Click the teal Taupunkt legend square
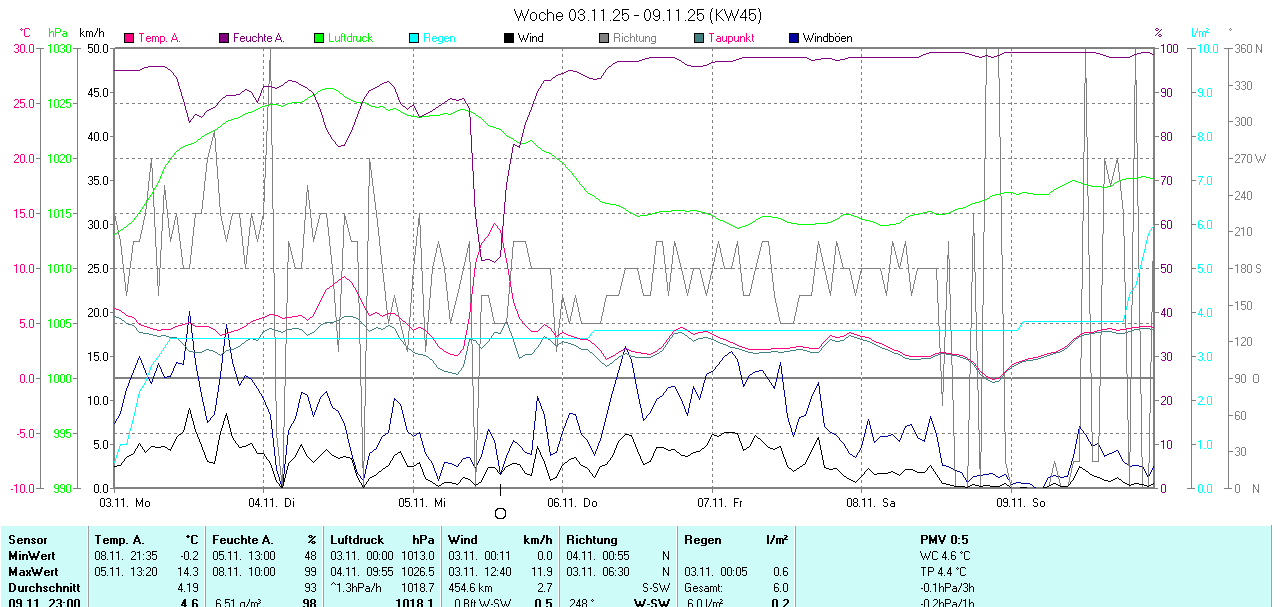The height and width of the screenshot is (607, 1280). [699, 38]
